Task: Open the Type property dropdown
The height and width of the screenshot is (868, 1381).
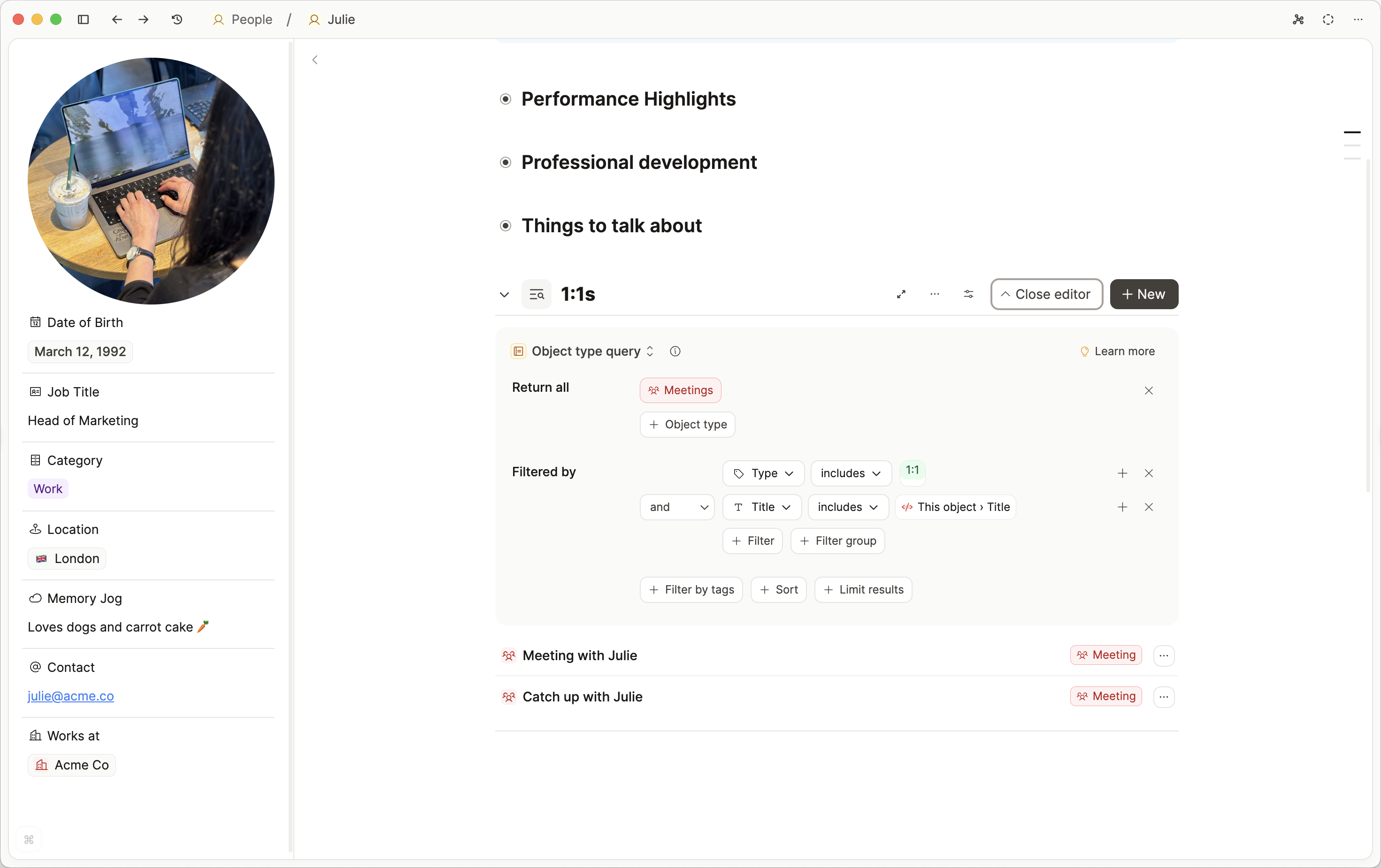Action: [763, 473]
